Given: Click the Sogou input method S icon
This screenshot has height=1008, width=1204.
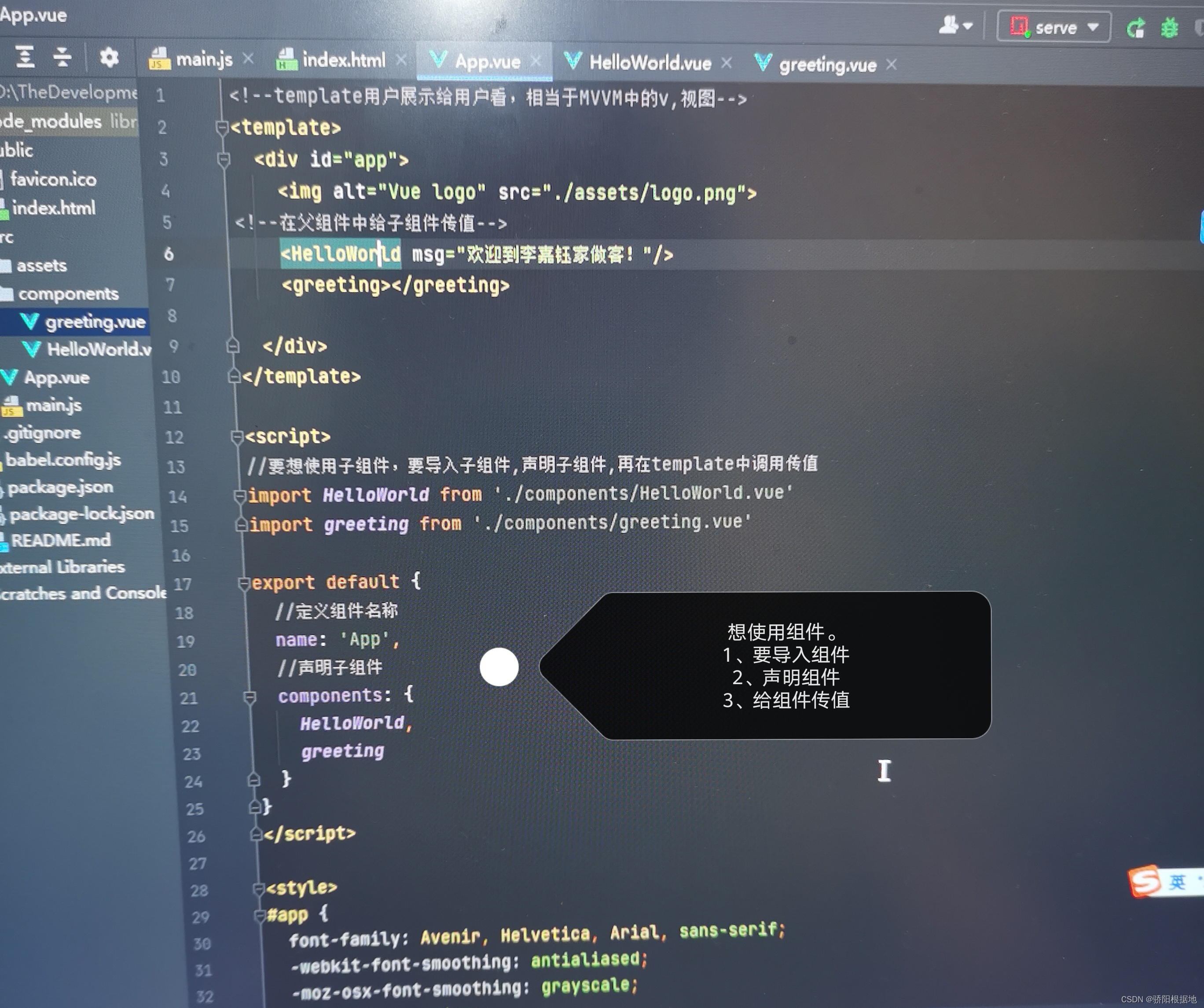Looking at the screenshot, I should (x=1145, y=881).
